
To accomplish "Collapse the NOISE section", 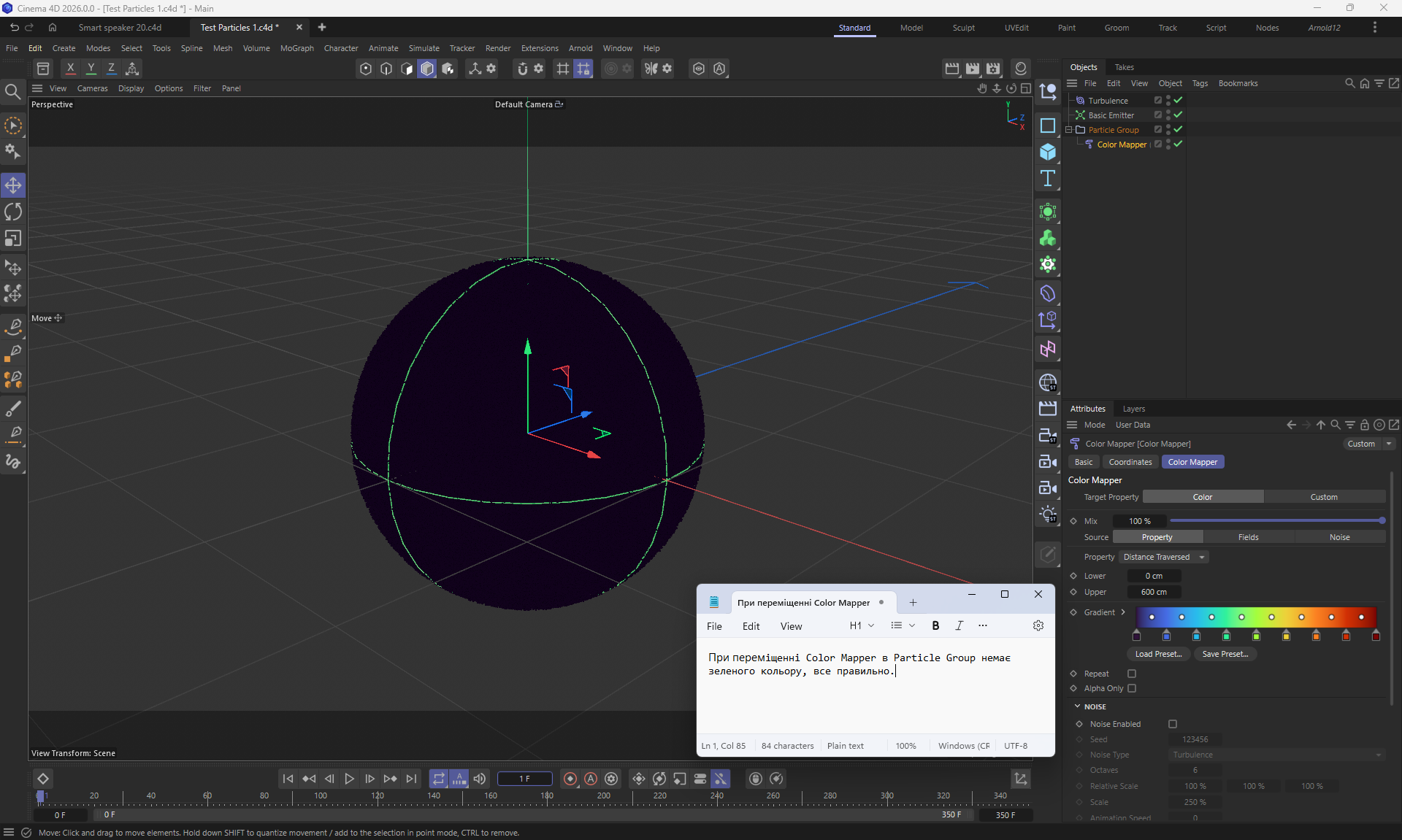I will pyautogui.click(x=1077, y=706).
